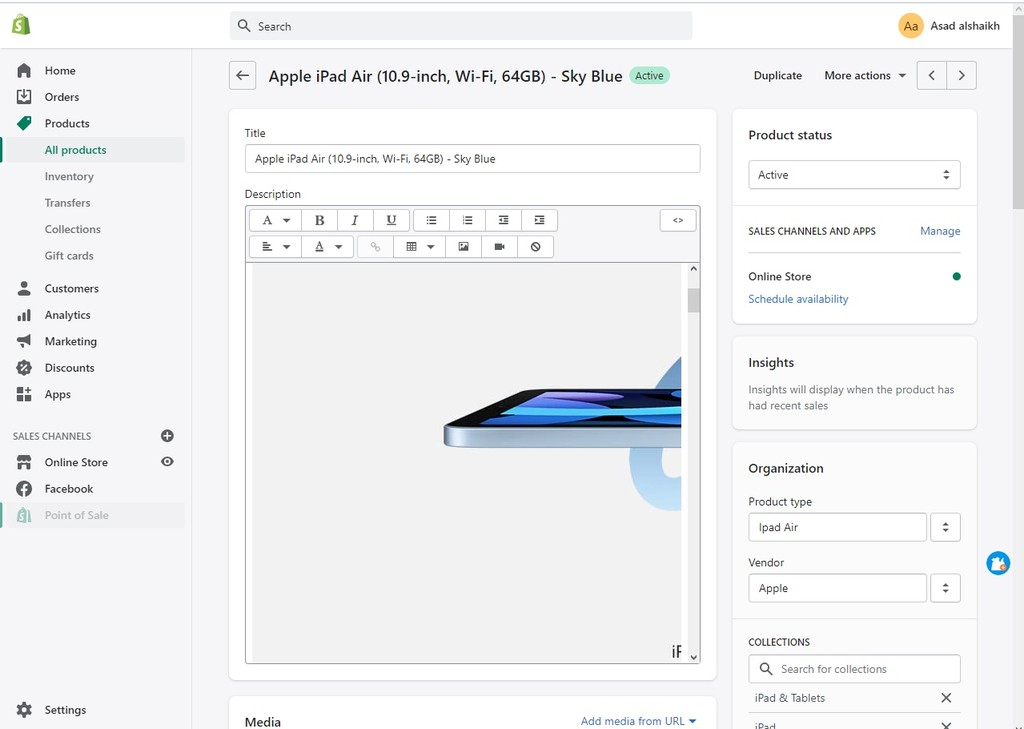Select All products
Screen dimensions: 1024x729
pos(75,150)
